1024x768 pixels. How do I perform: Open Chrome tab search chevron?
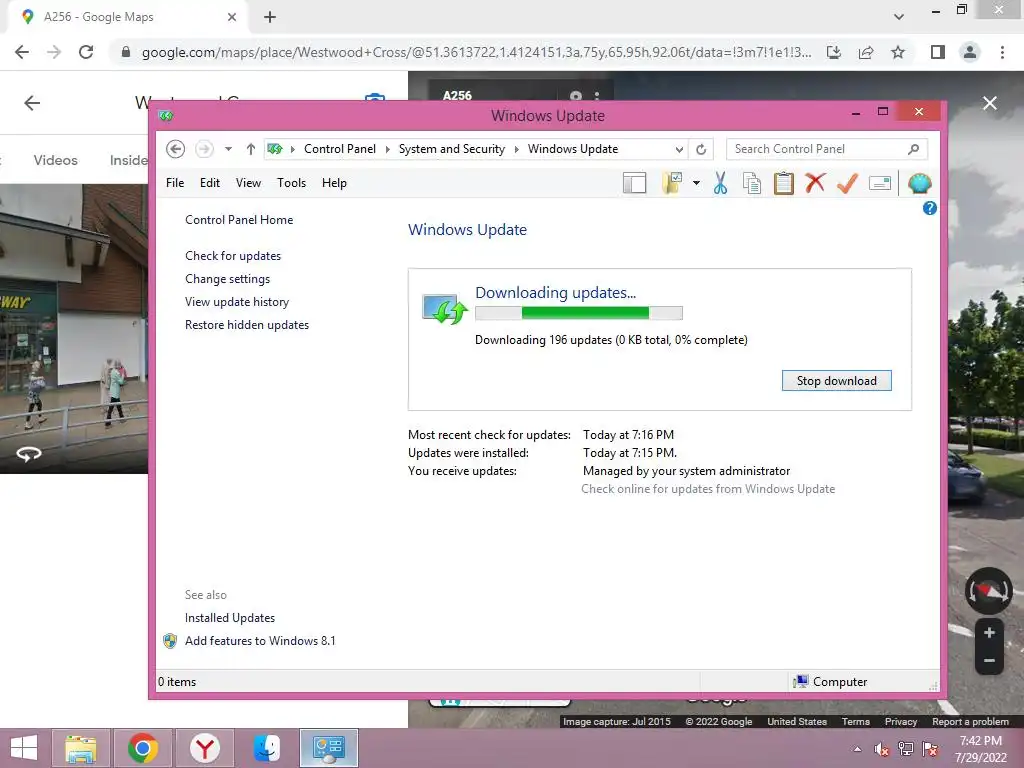click(899, 17)
